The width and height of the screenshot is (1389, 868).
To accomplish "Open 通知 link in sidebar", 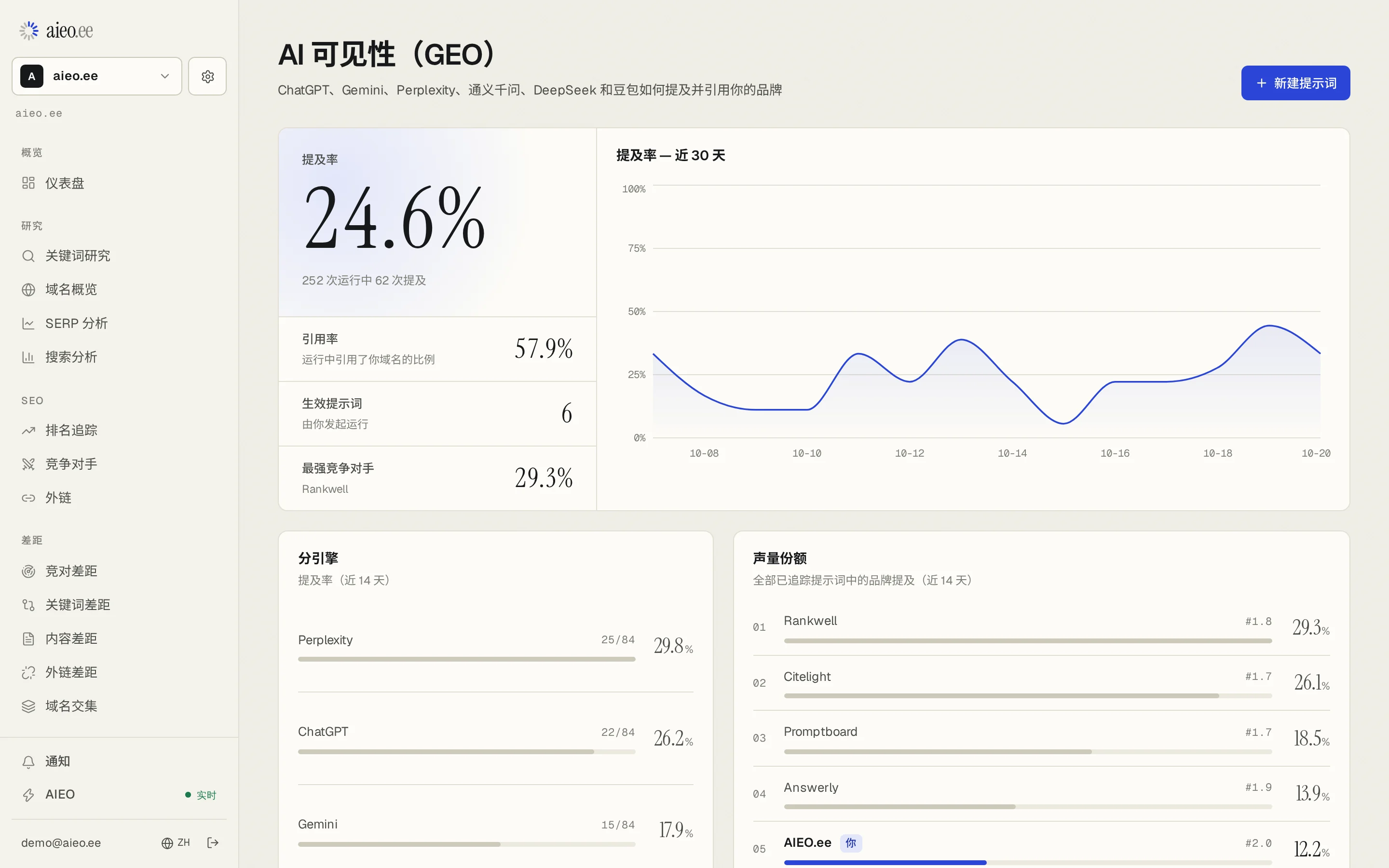I will [119, 761].
